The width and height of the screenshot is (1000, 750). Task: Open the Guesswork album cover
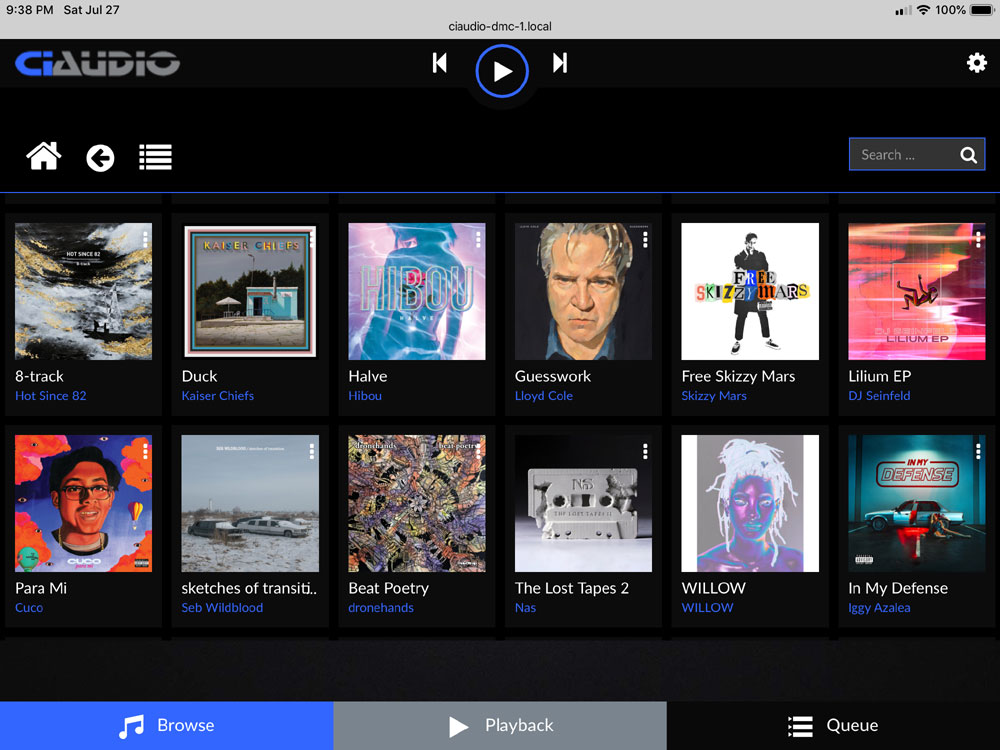click(x=584, y=291)
